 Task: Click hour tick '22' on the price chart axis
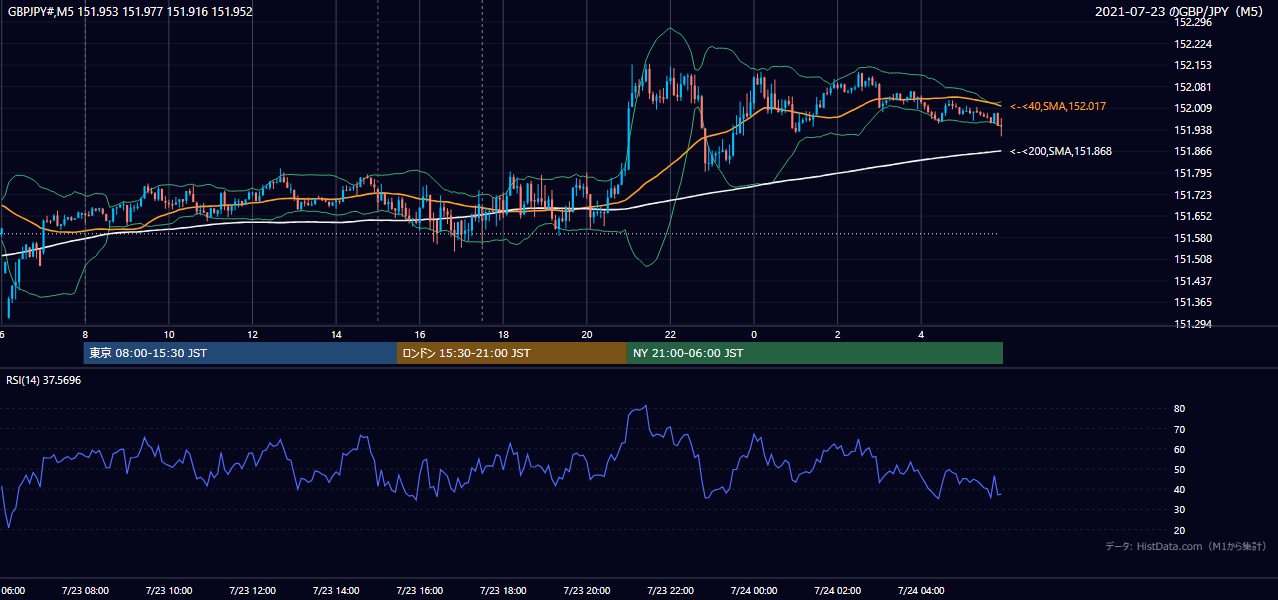670,334
